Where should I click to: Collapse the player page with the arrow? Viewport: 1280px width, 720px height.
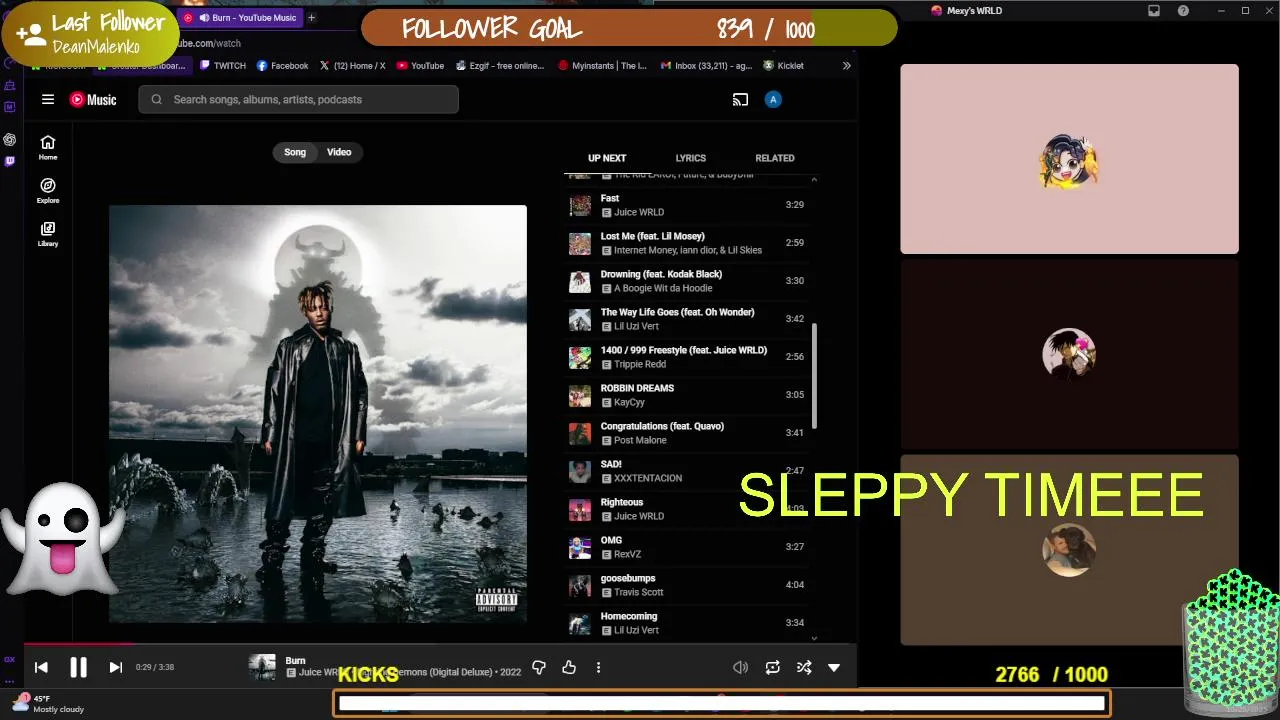[834, 667]
